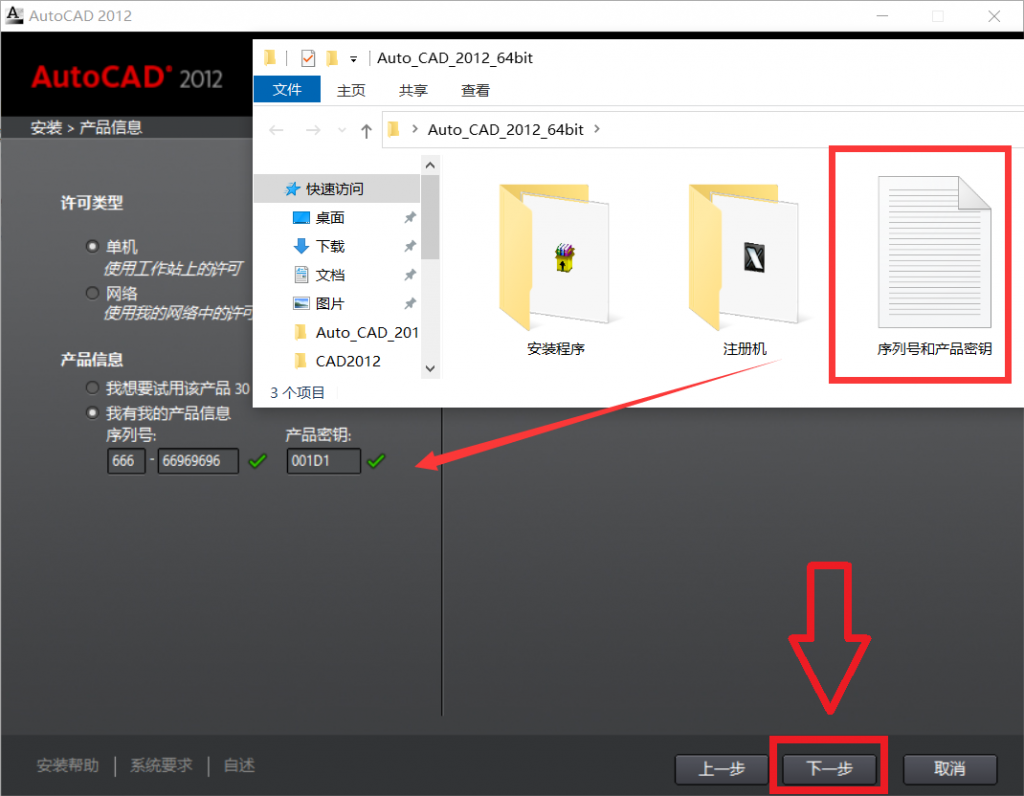This screenshot has width=1024, height=796.
Task: Click the 取消 button
Action: pyautogui.click(x=950, y=769)
